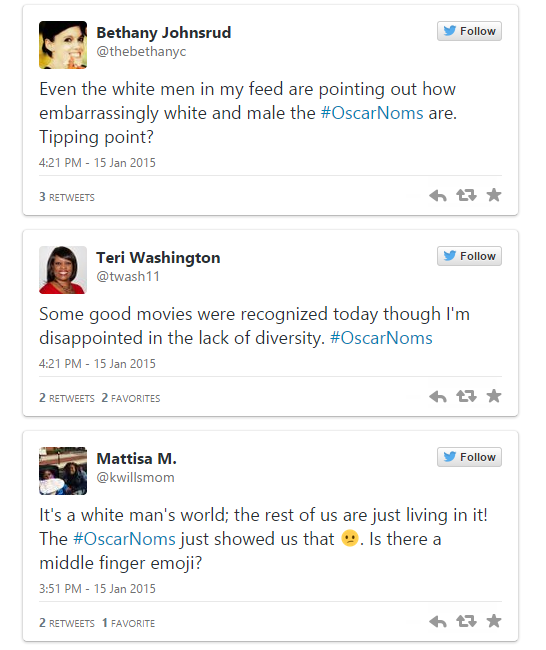Open #OscarNoms hashtag in Teri's tweet
This screenshot has height=650, width=546.
[x=381, y=338]
